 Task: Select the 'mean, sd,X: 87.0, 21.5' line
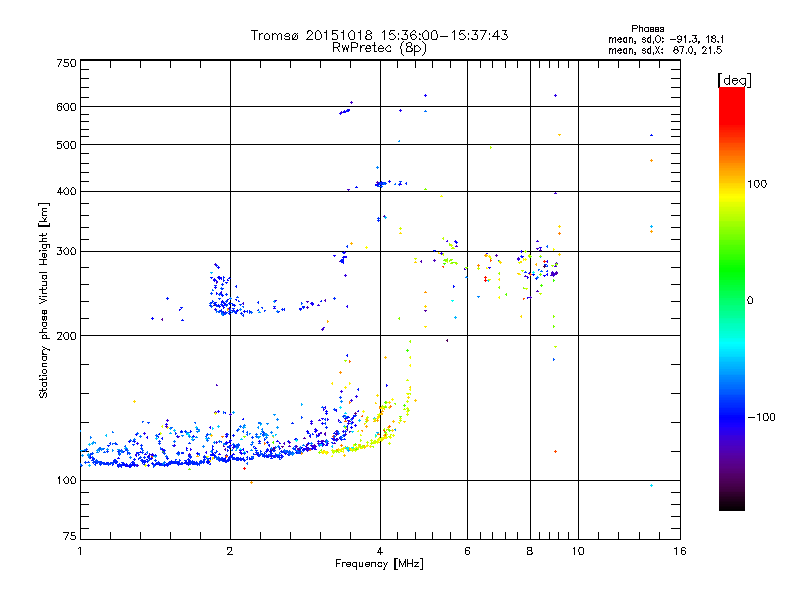[665, 50]
